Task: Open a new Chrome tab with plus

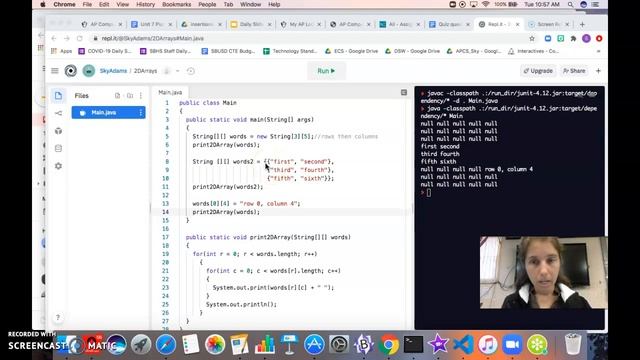Action: 582,24
